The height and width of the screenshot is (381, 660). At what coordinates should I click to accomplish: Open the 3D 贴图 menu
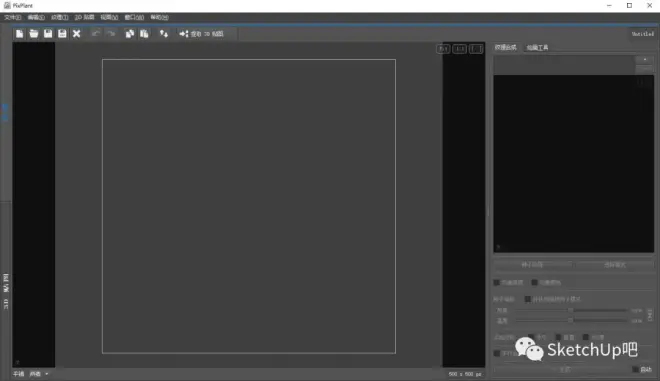(x=84, y=17)
